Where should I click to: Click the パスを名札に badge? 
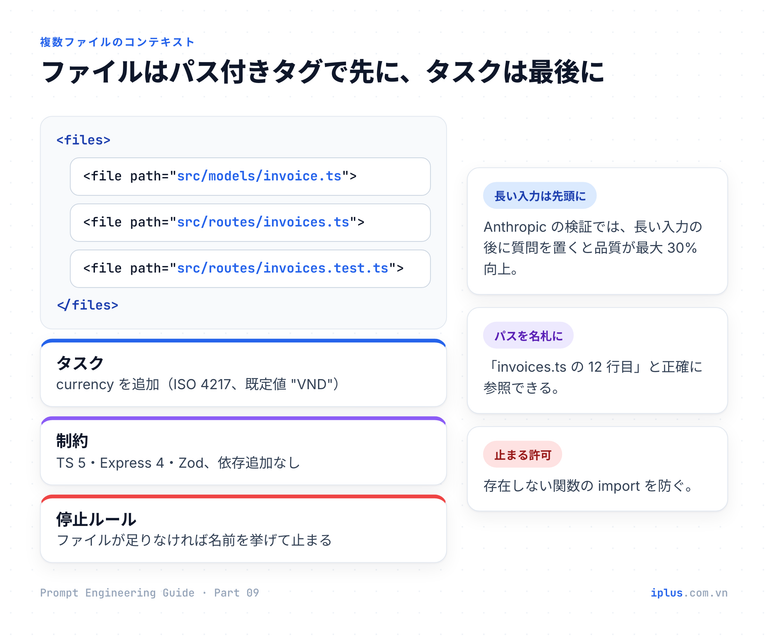(528, 335)
